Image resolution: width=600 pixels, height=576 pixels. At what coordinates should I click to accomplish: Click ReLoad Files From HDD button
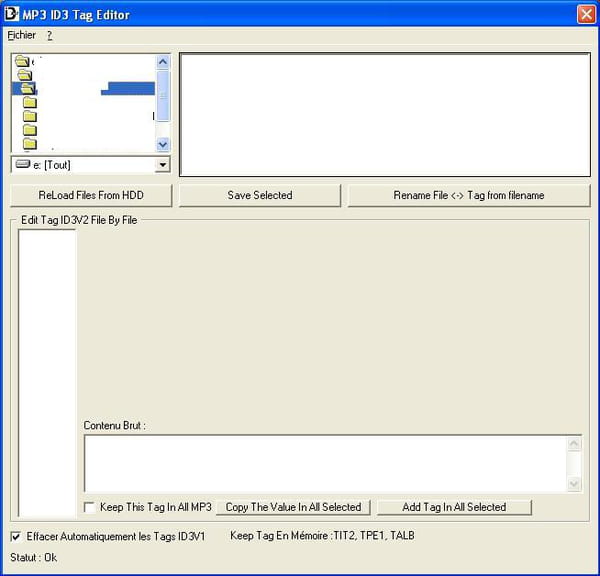point(91,196)
